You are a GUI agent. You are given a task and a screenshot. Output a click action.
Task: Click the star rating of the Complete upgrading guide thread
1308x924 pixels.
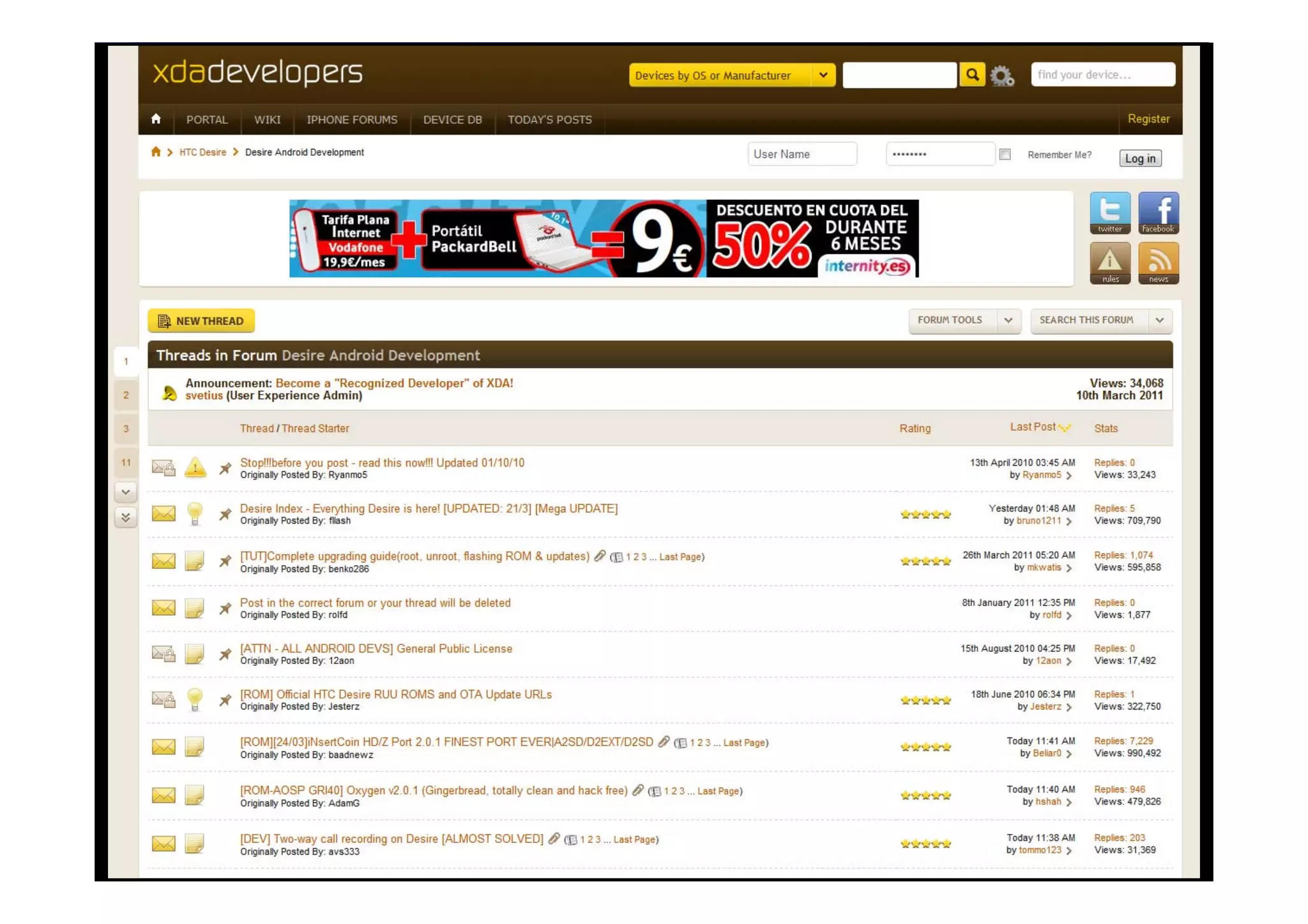(x=925, y=561)
